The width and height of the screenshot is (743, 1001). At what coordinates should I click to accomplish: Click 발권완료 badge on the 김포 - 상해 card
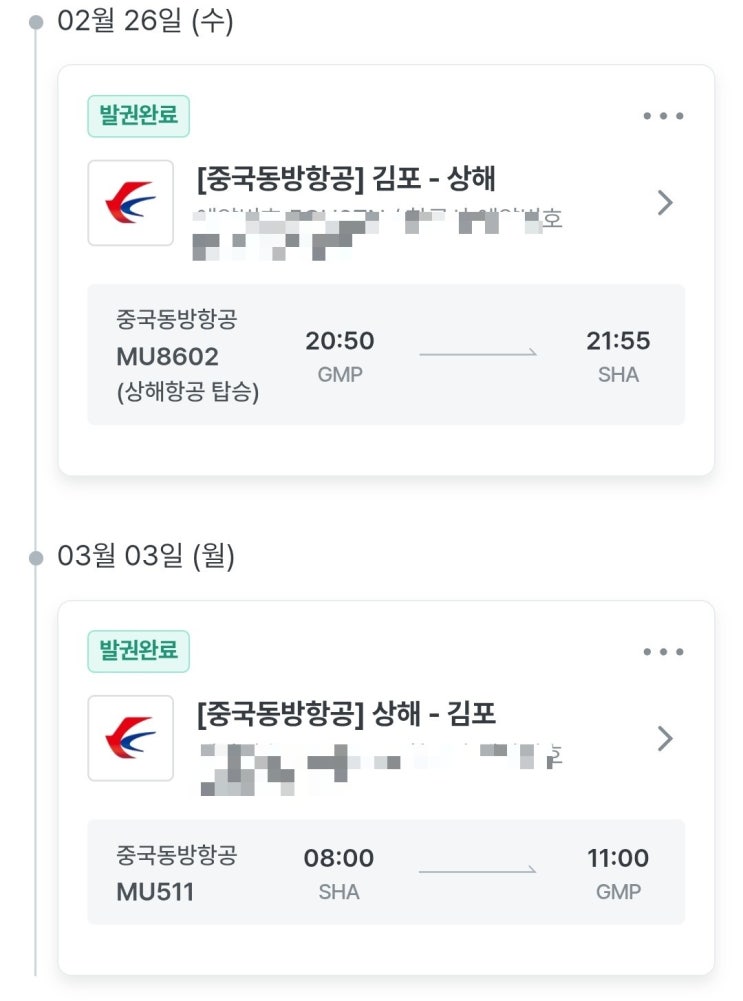138,116
